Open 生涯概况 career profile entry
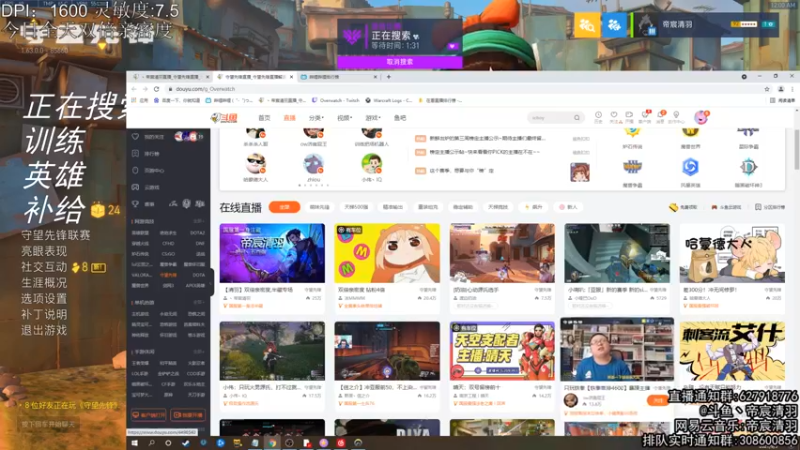Viewport: 800px width, 450px height. click(44, 283)
